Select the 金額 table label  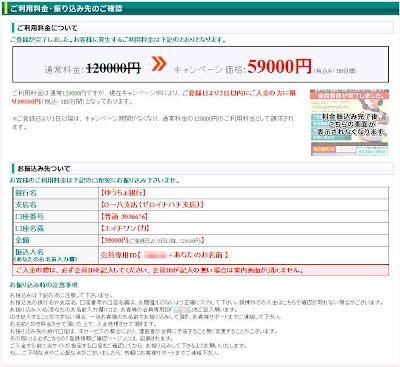pos(22,240)
